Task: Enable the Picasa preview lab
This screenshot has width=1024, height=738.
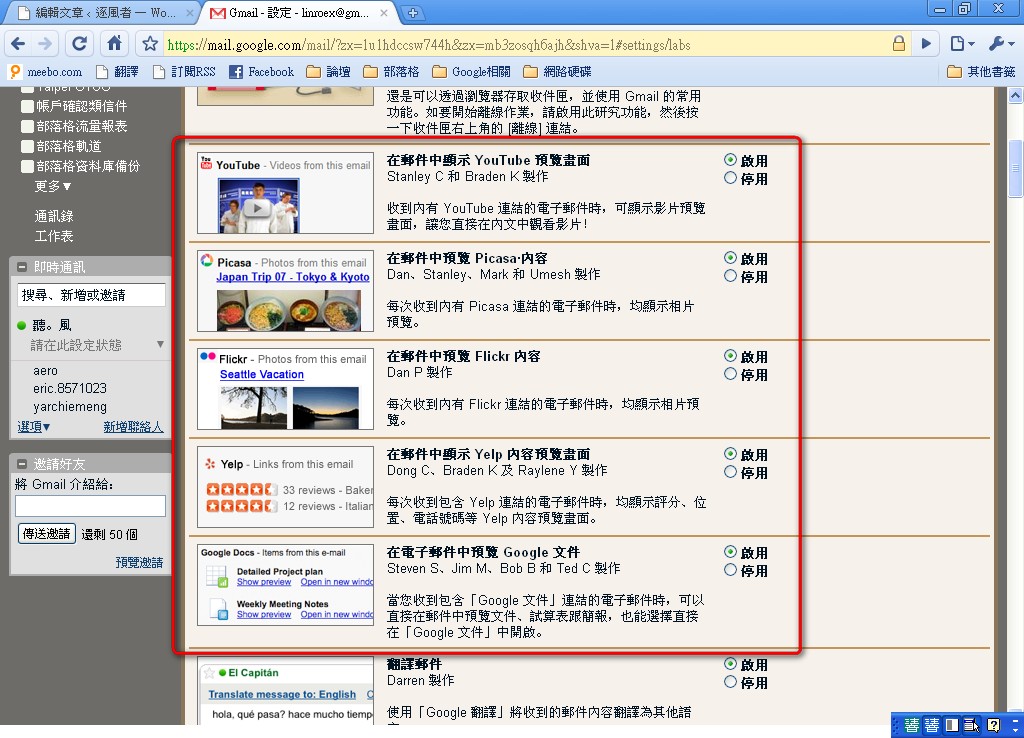Action: pos(730,258)
